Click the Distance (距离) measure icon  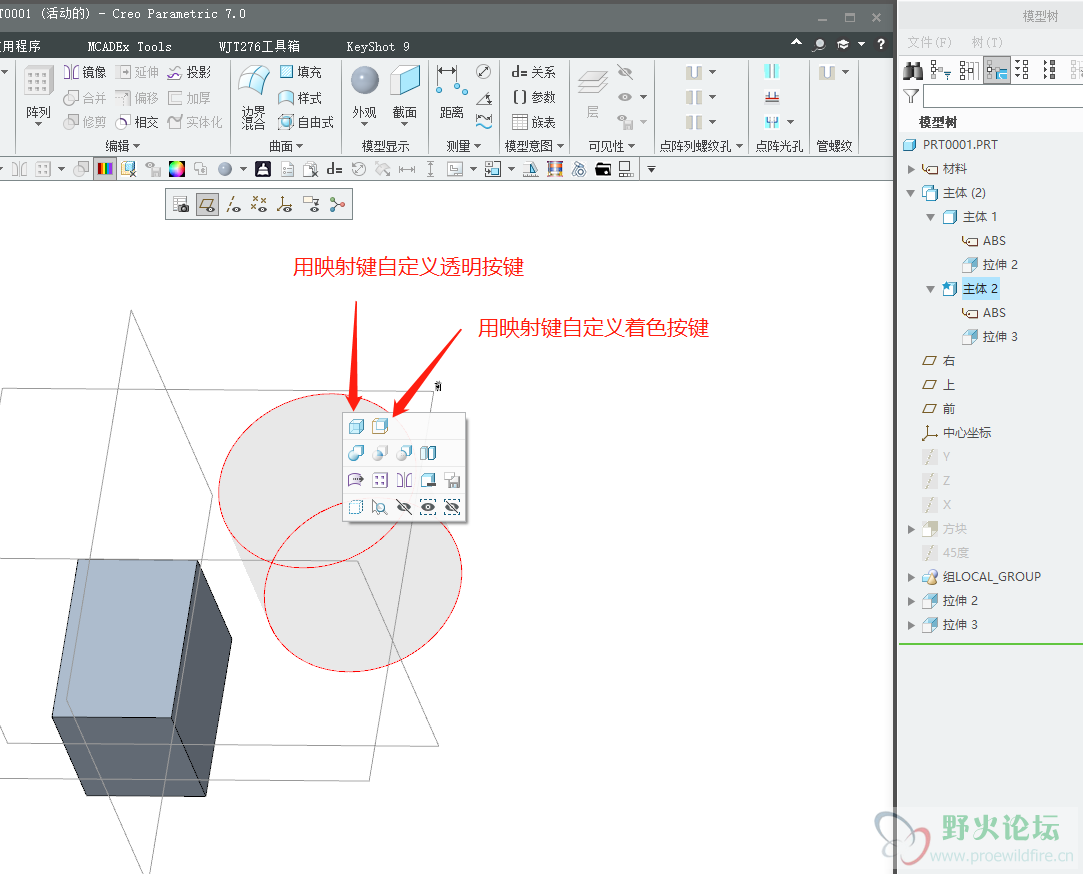(x=451, y=80)
